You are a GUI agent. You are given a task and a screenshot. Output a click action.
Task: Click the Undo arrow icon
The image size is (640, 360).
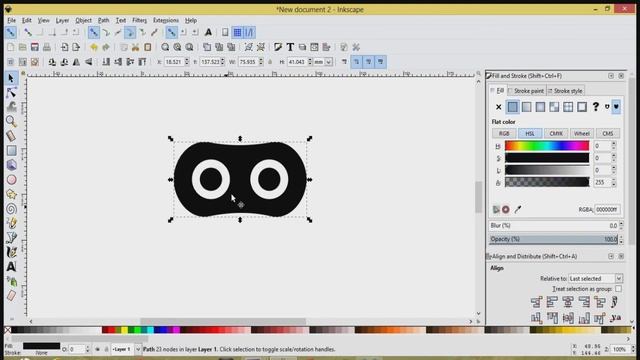click(94, 47)
